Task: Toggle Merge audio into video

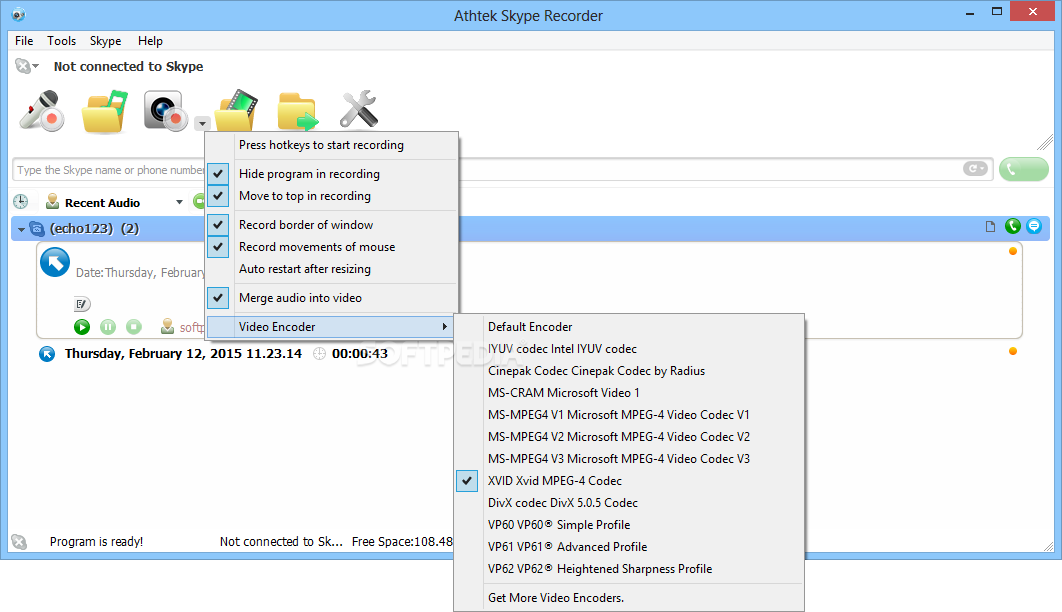Action: (333, 298)
